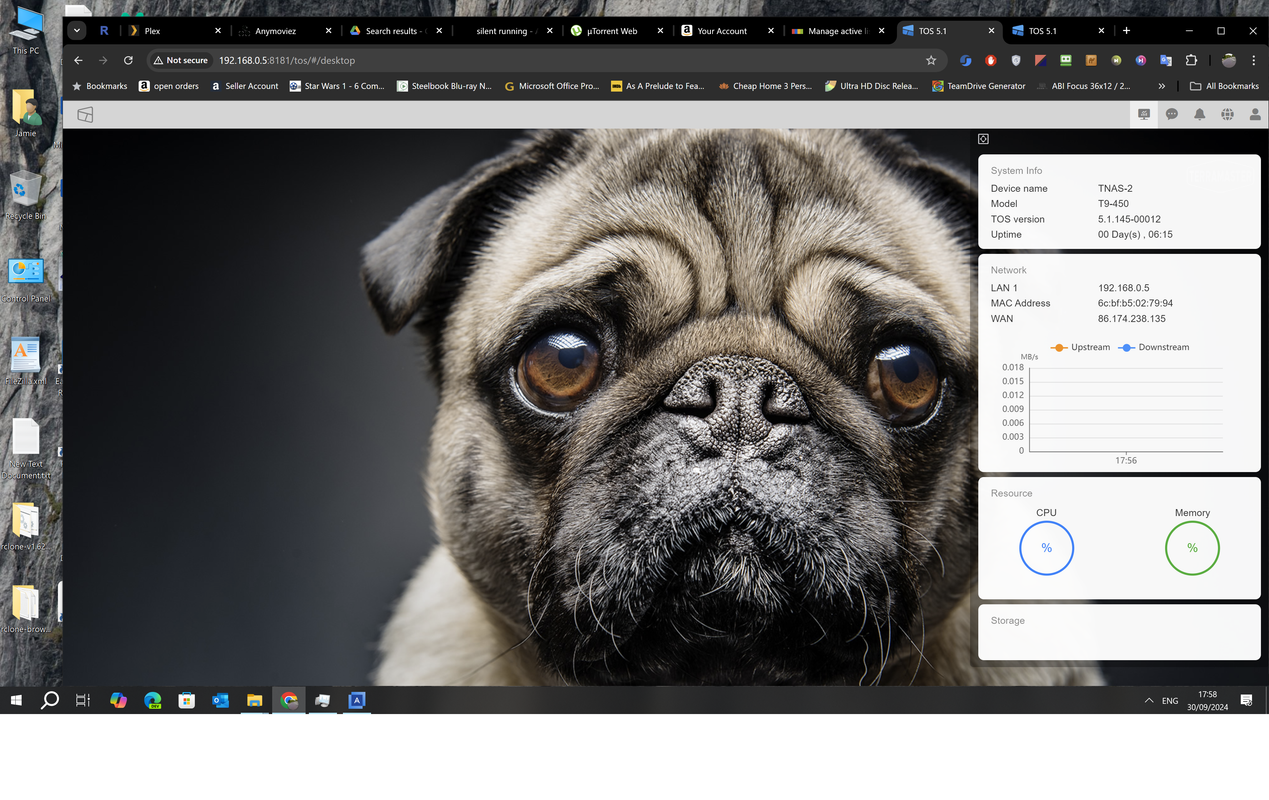Open the Chrome Extensions puzzle icon
The width and height of the screenshot is (1269, 800).
pos(1191,60)
